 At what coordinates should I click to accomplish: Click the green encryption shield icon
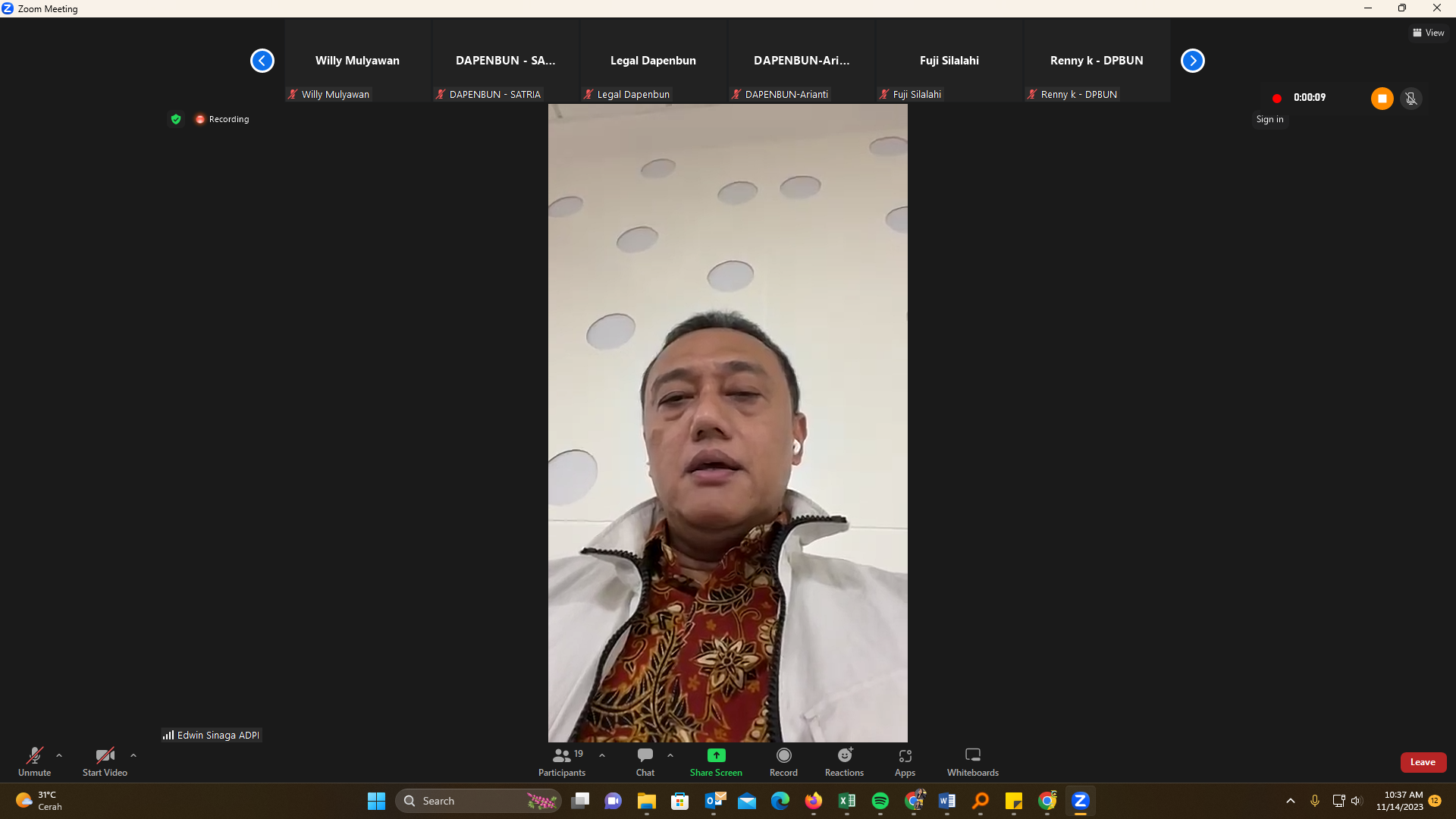pos(176,119)
